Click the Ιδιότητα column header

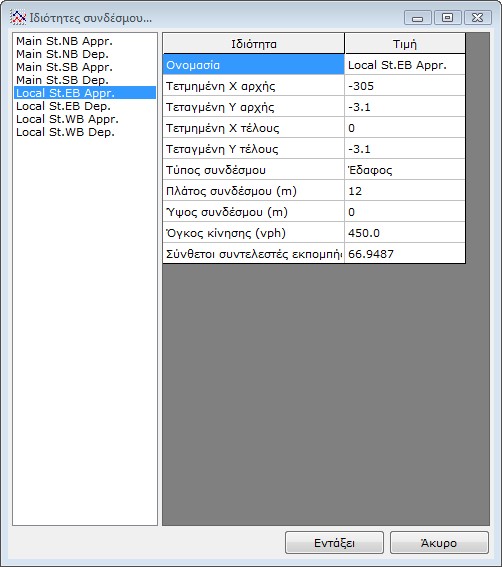(x=254, y=44)
